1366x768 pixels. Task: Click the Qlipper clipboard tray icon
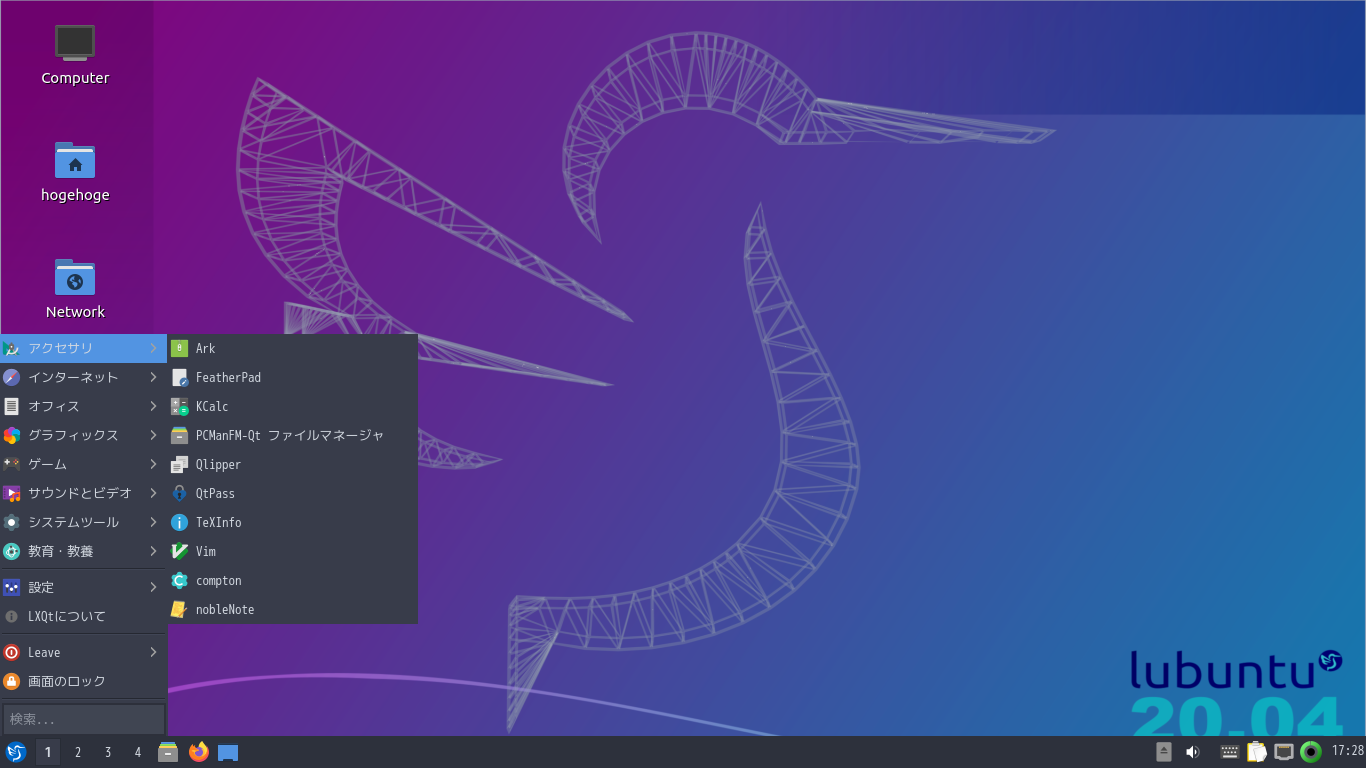point(1257,752)
